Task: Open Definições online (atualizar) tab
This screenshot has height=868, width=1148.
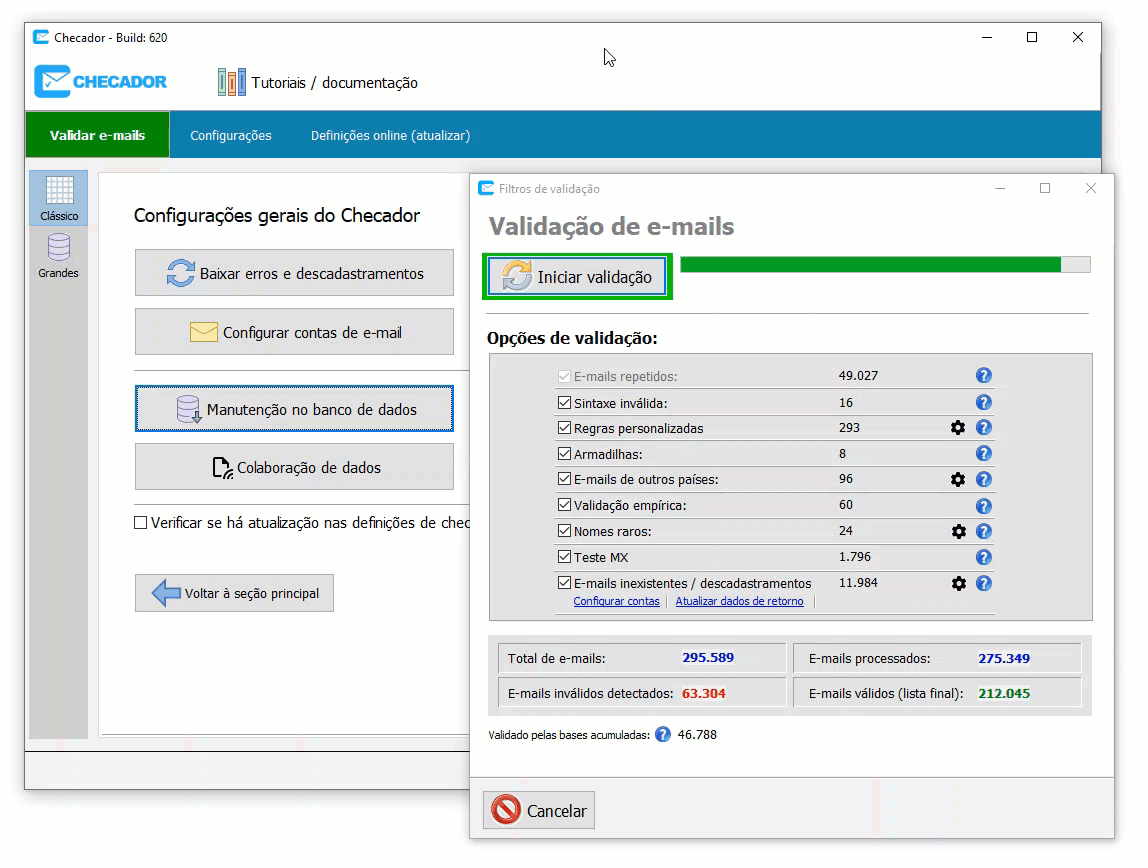Action: (x=390, y=136)
